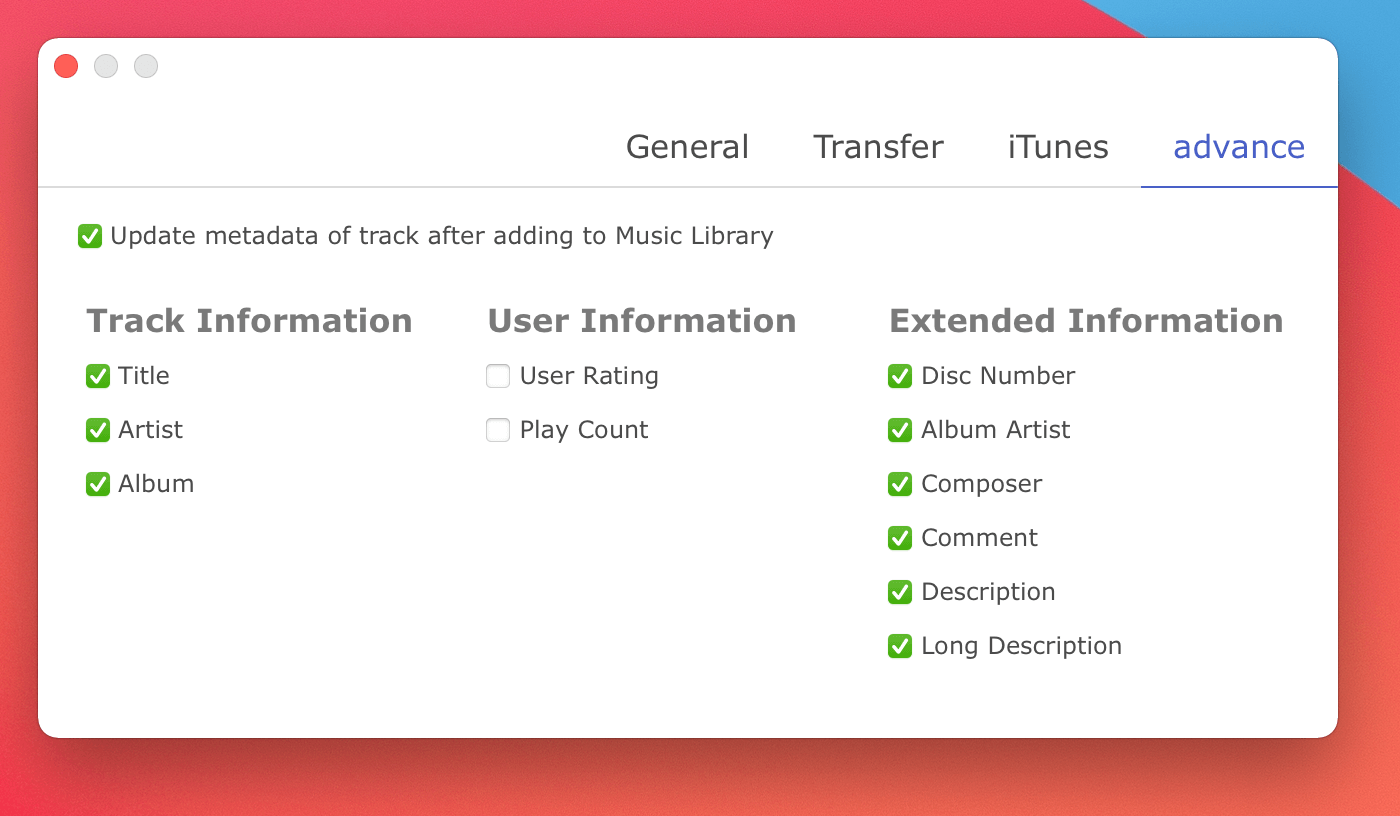This screenshot has width=1400, height=816.
Task: Check the Play Count option
Action: (498, 430)
